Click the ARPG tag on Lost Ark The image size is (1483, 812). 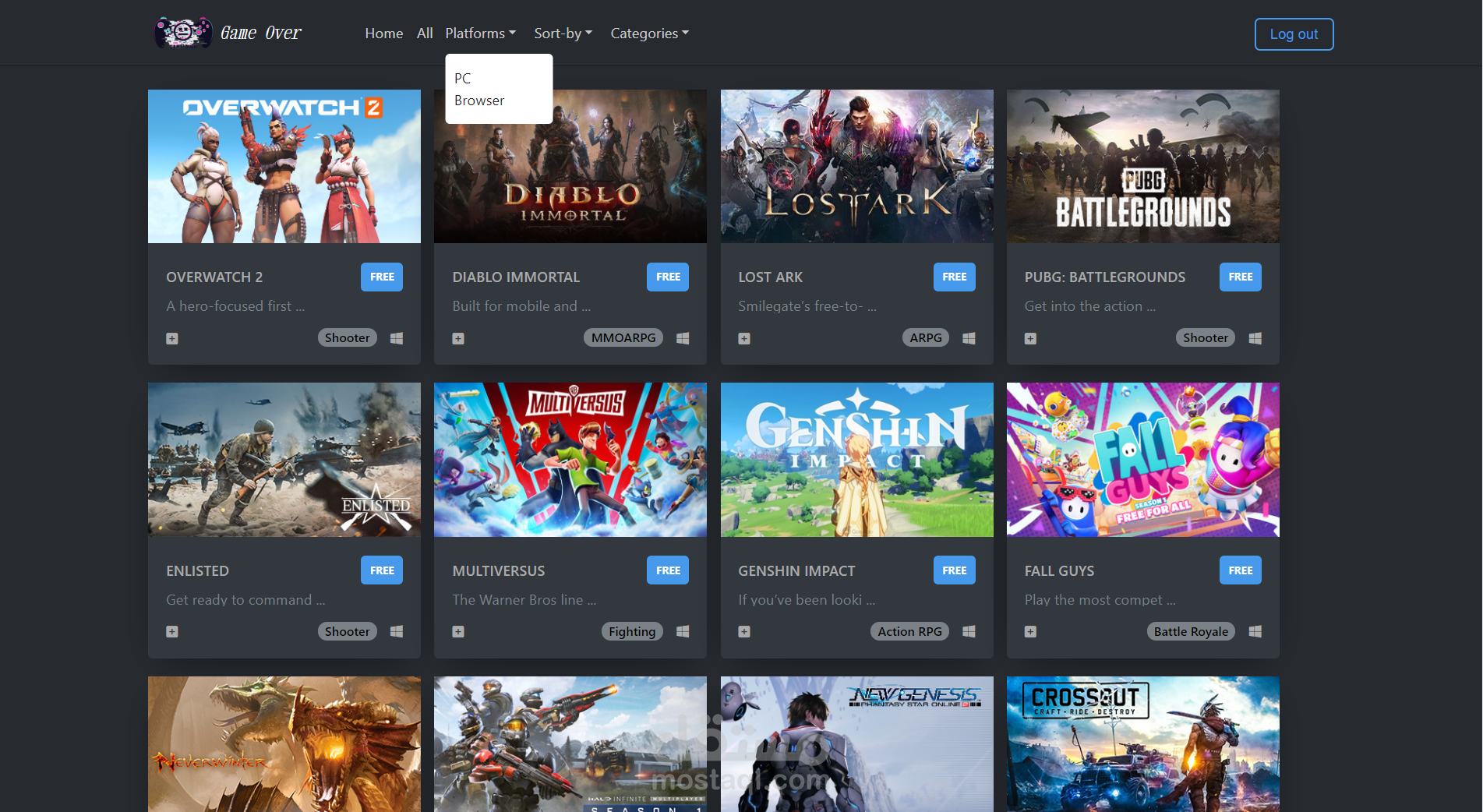(x=926, y=337)
